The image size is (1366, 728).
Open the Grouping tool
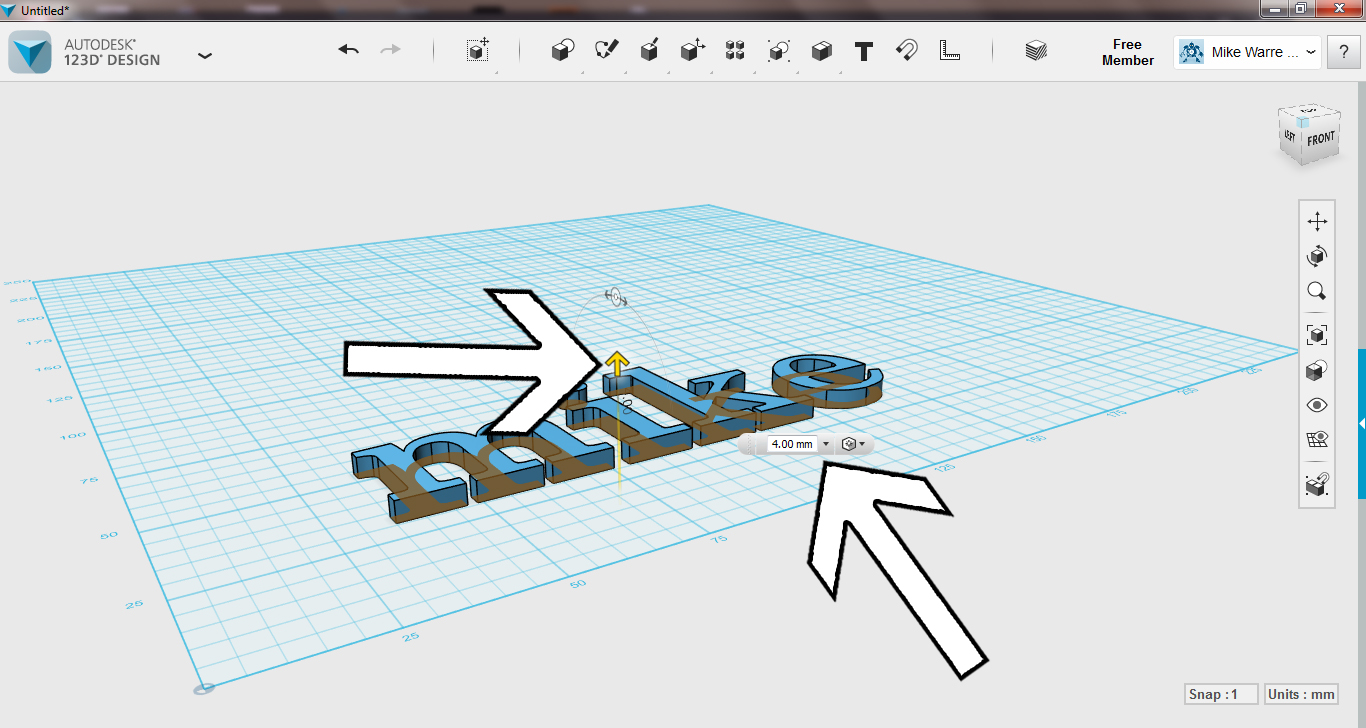778,50
